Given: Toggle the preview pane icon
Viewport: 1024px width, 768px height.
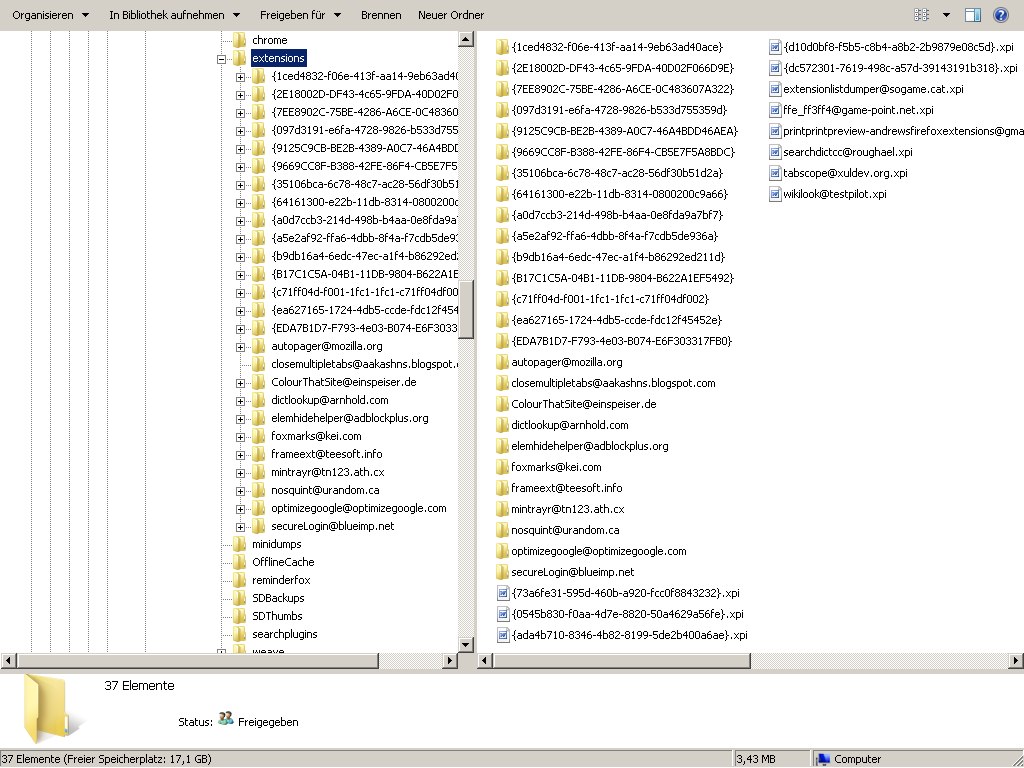Looking at the screenshot, I should (973, 14).
